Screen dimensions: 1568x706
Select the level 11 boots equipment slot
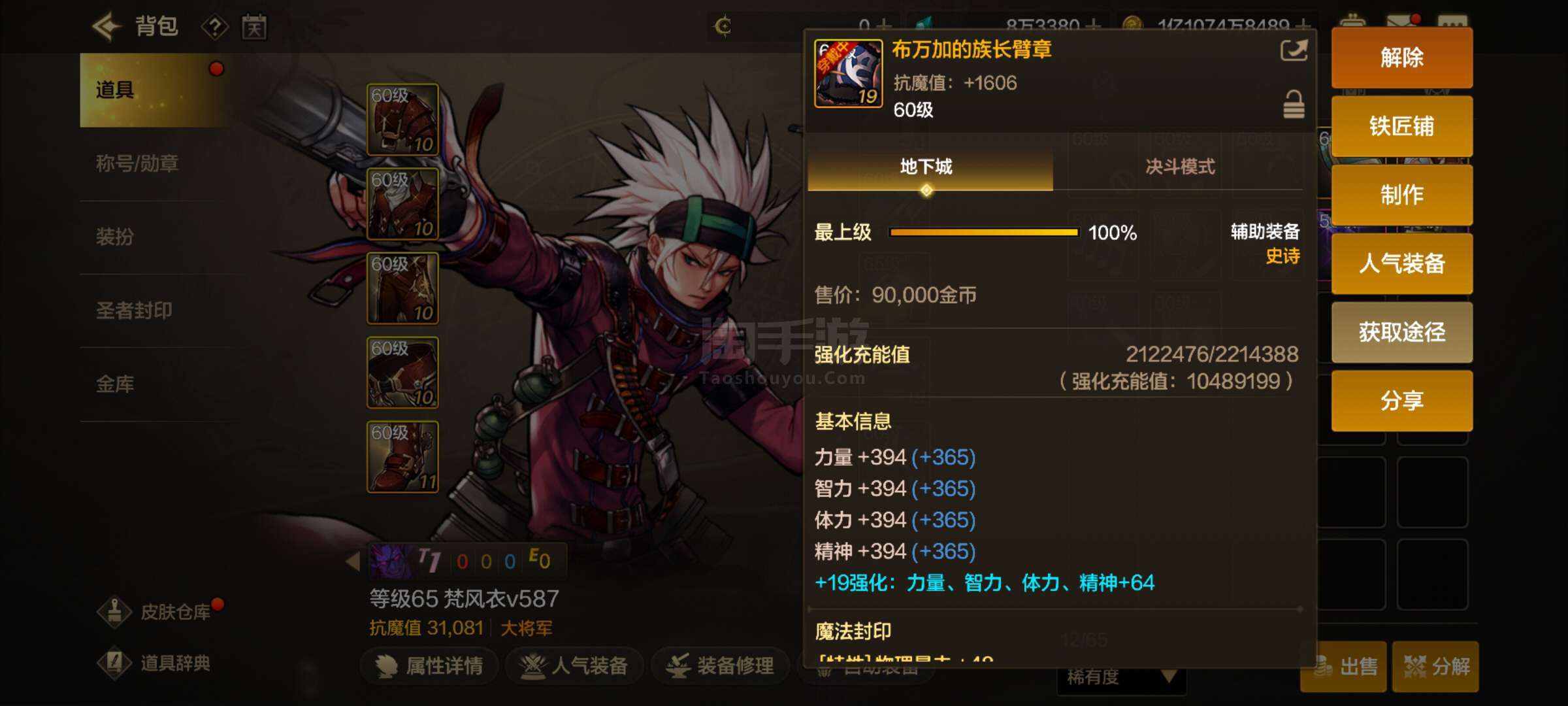coord(402,457)
